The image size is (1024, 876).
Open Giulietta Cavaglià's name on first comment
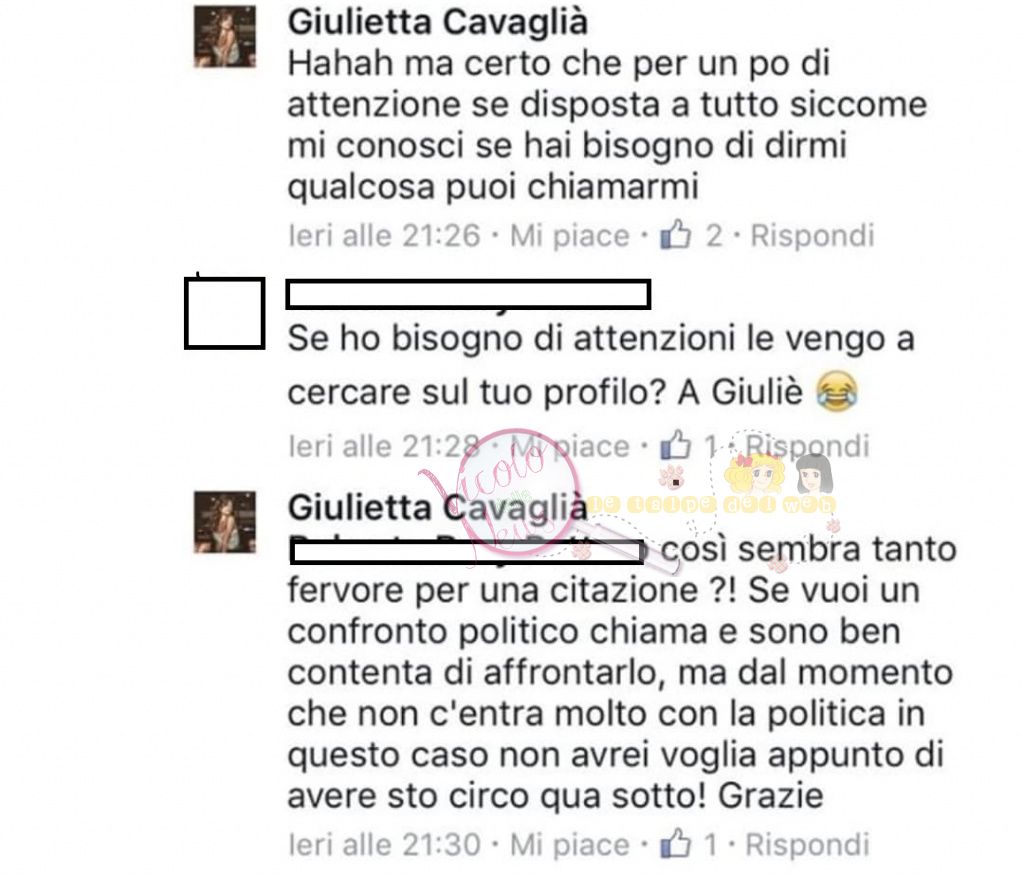coord(438,22)
